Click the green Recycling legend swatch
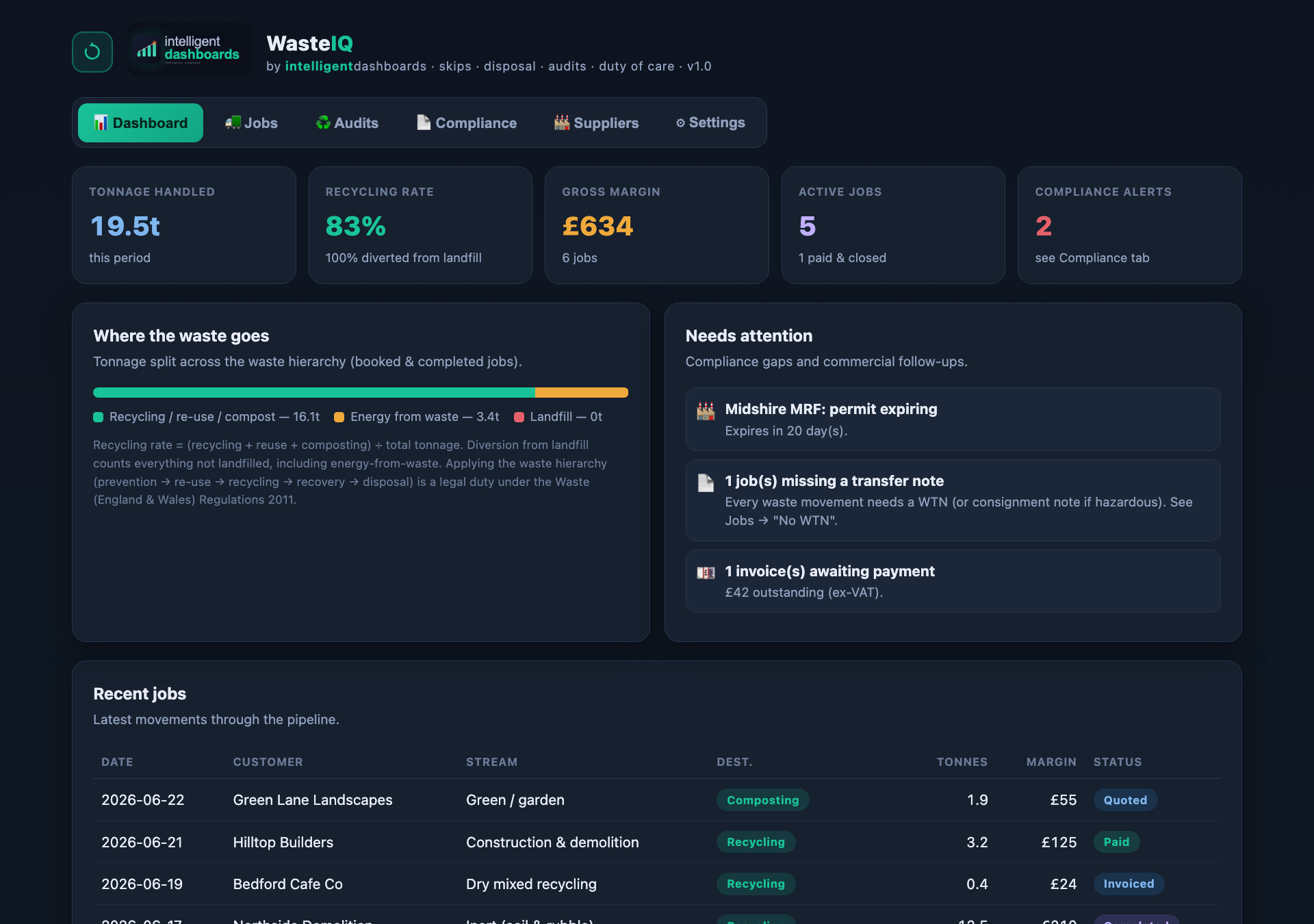The width and height of the screenshot is (1314, 924). 99,418
